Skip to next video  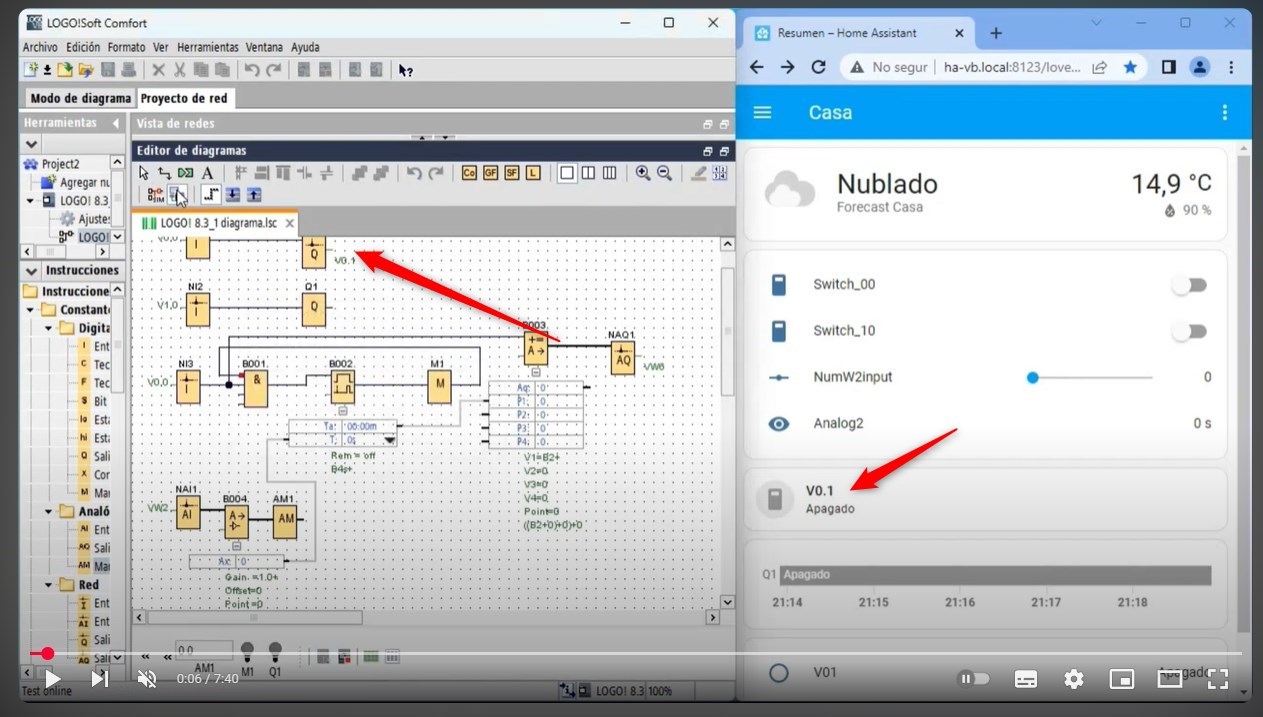[100, 679]
